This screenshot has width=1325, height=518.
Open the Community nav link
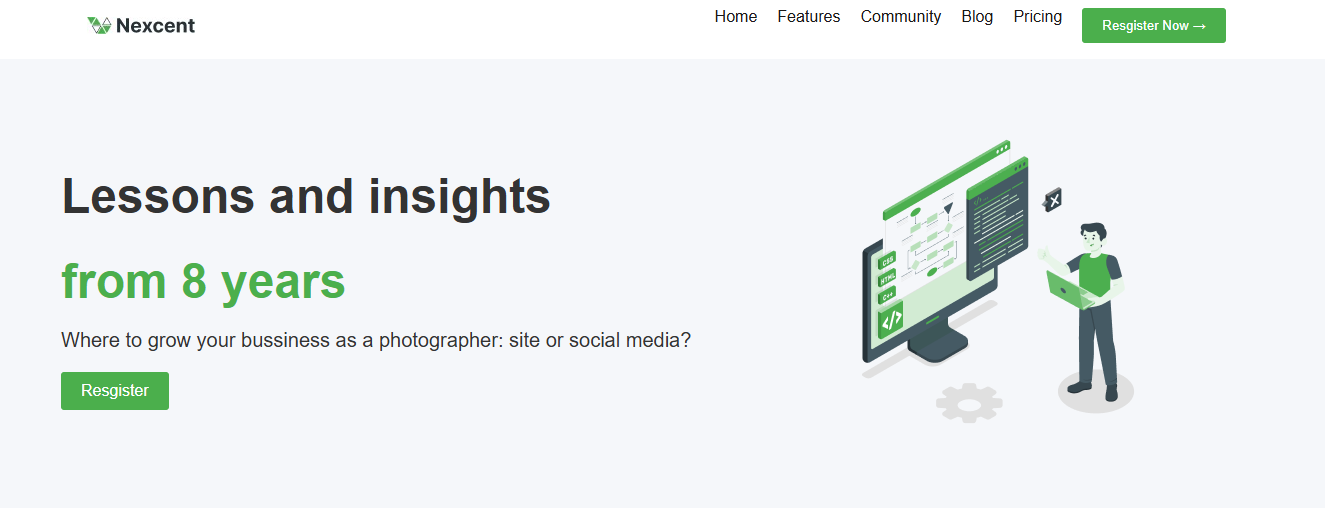point(901,17)
